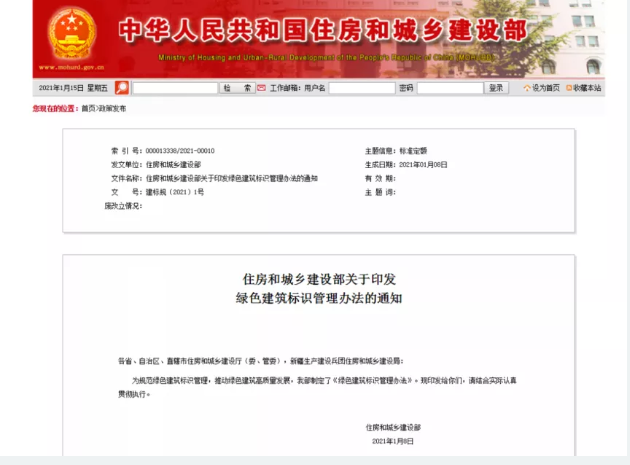630x465 pixels.
Task: Click the 废改立情况 label
Action: point(123,206)
